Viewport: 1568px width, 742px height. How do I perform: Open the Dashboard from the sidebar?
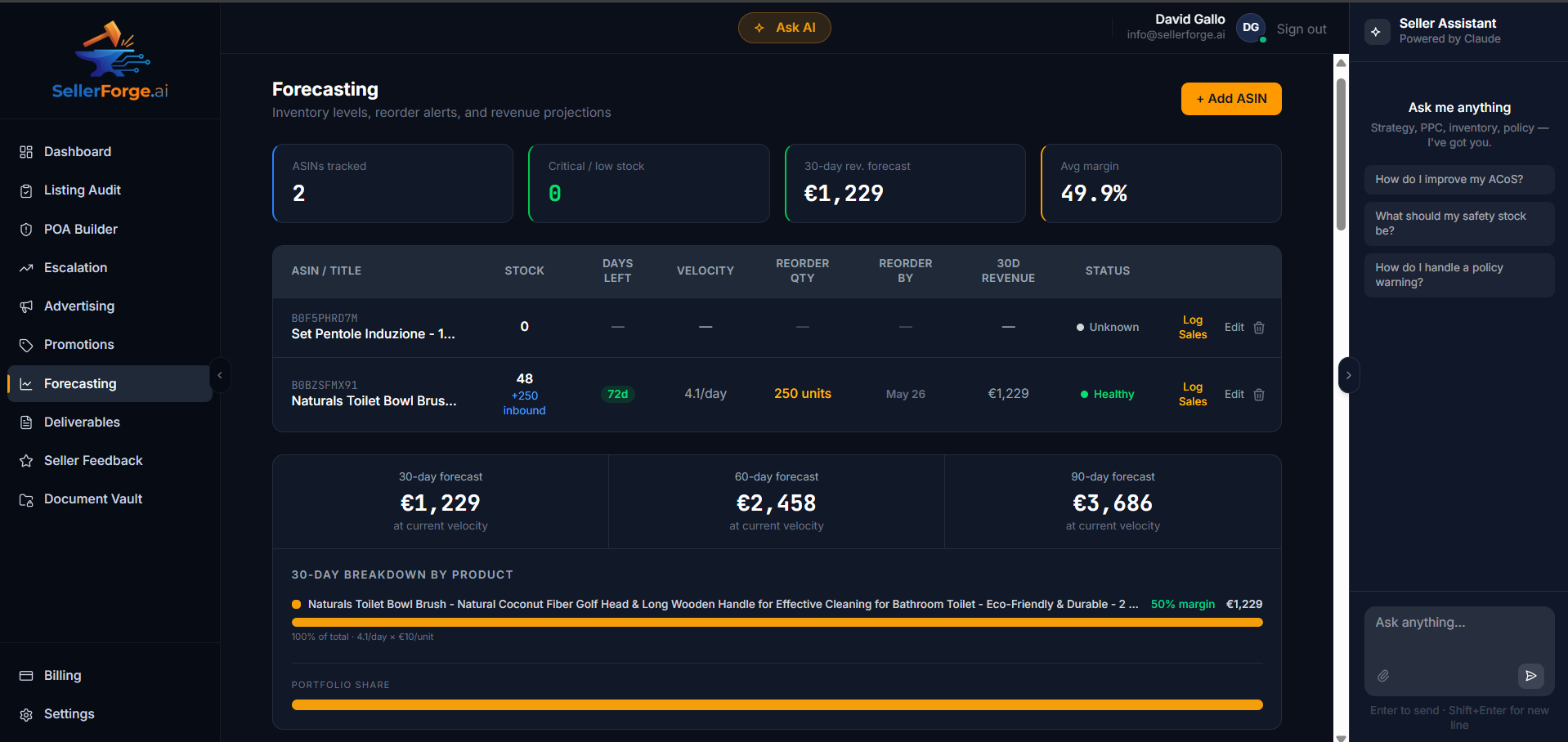pyautogui.click(x=77, y=151)
